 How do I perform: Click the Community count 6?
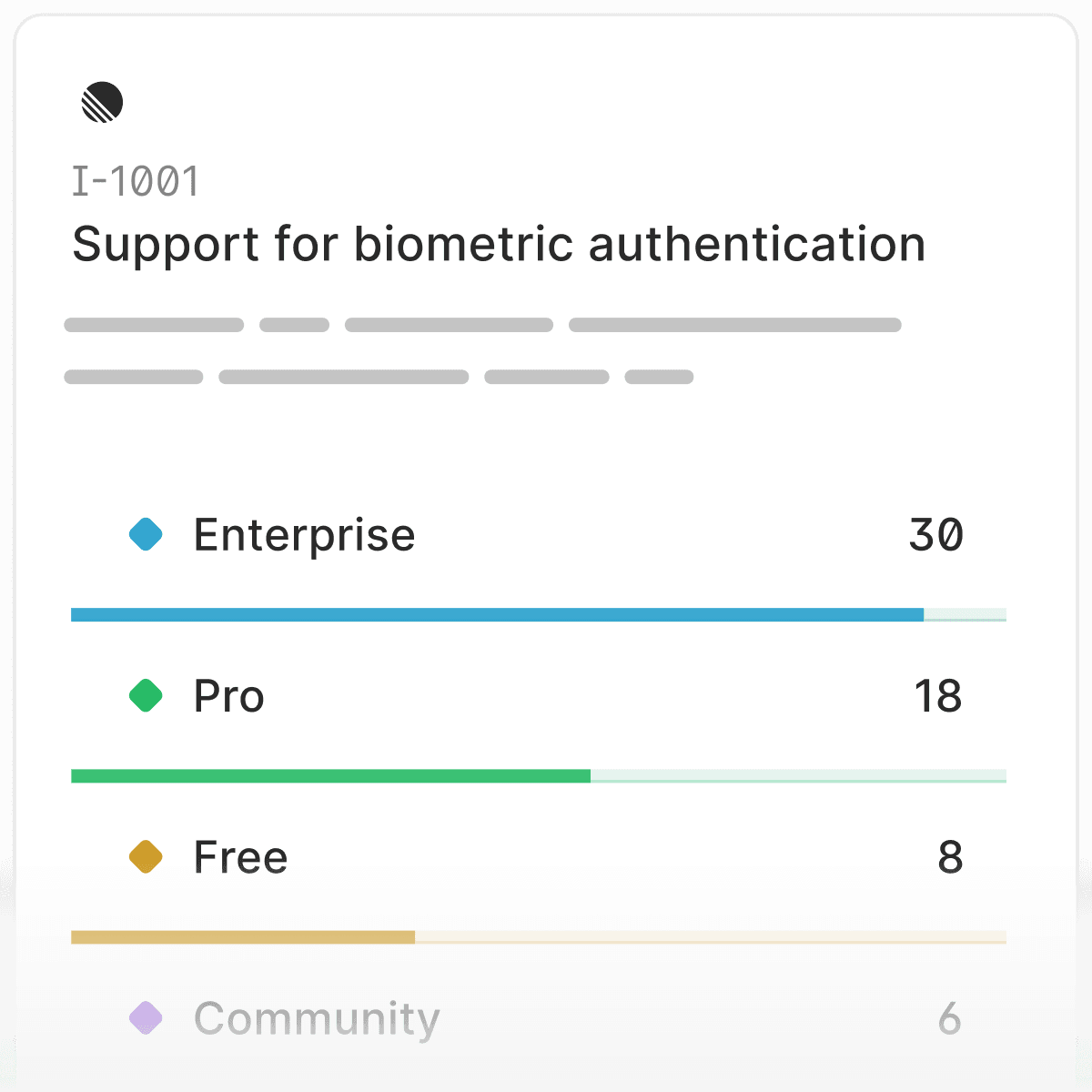[950, 1018]
